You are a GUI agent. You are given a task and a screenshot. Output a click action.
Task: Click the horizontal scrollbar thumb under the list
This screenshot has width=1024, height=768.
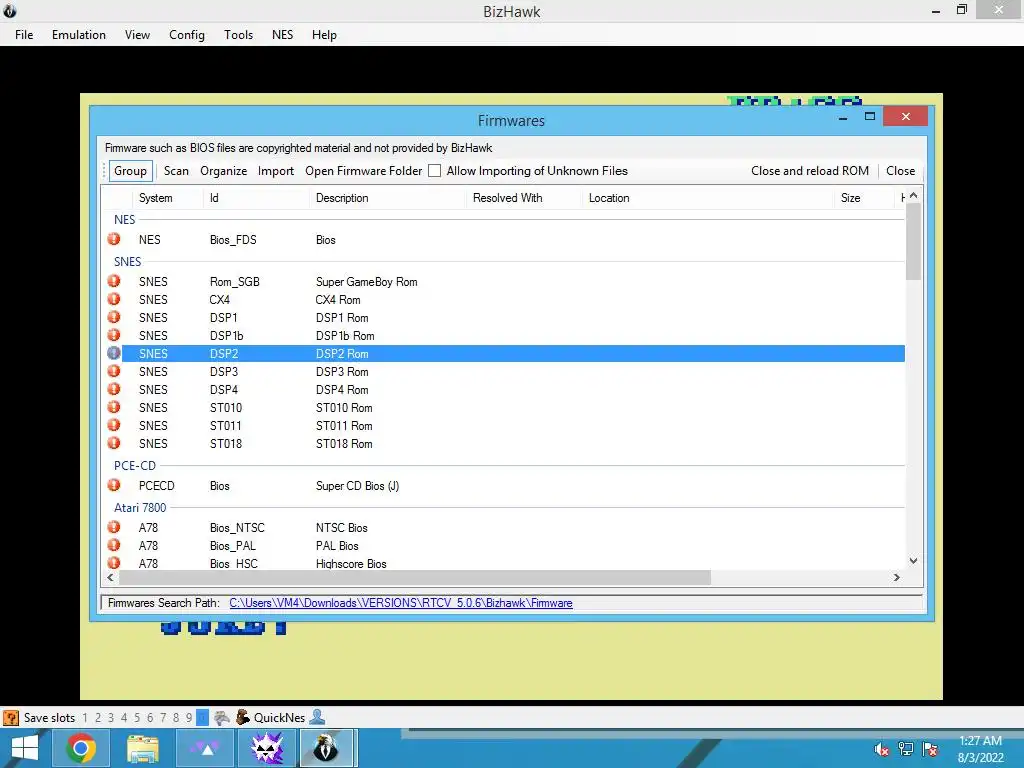click(415, 577)
